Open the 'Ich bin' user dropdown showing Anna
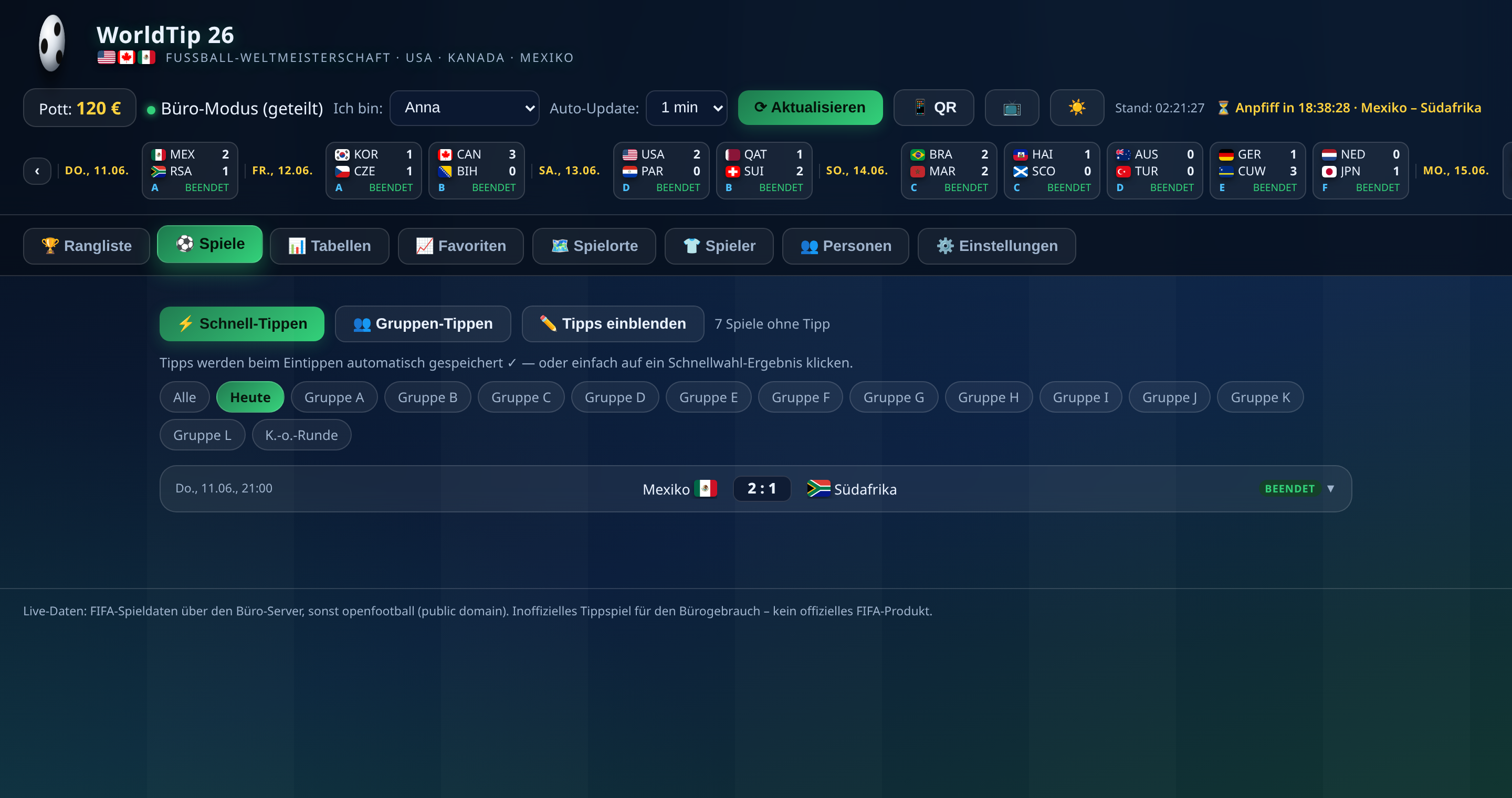This screenshot has height=798, width=1512. pyautogui.click(x=464, y=108)
